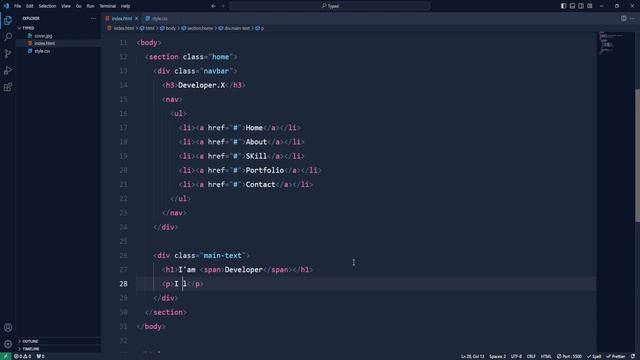Click the body breadcrumb item
Screen dimensions: 640x360
coord(168,28)
